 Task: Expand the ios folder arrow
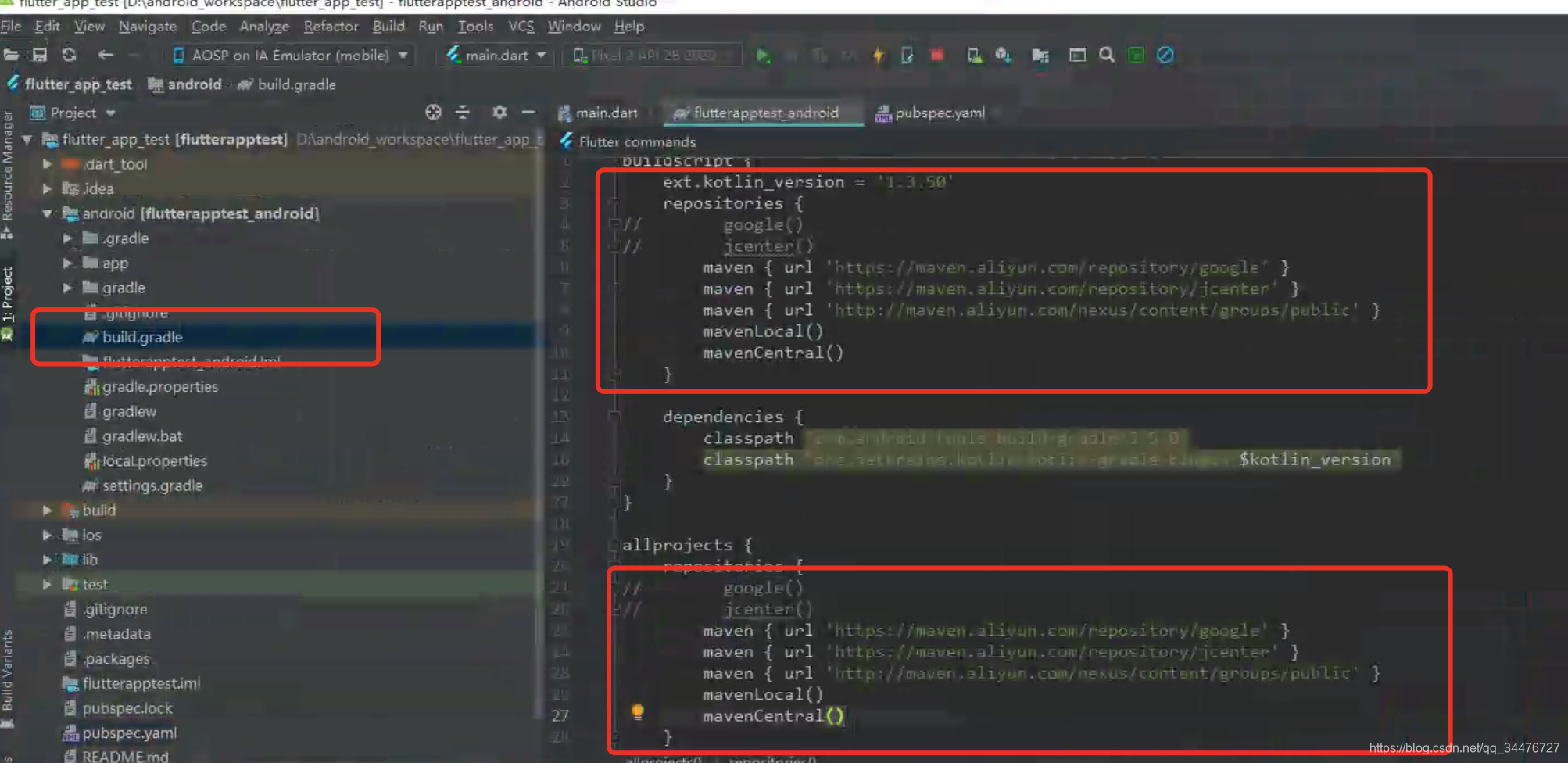coord(48,536)
